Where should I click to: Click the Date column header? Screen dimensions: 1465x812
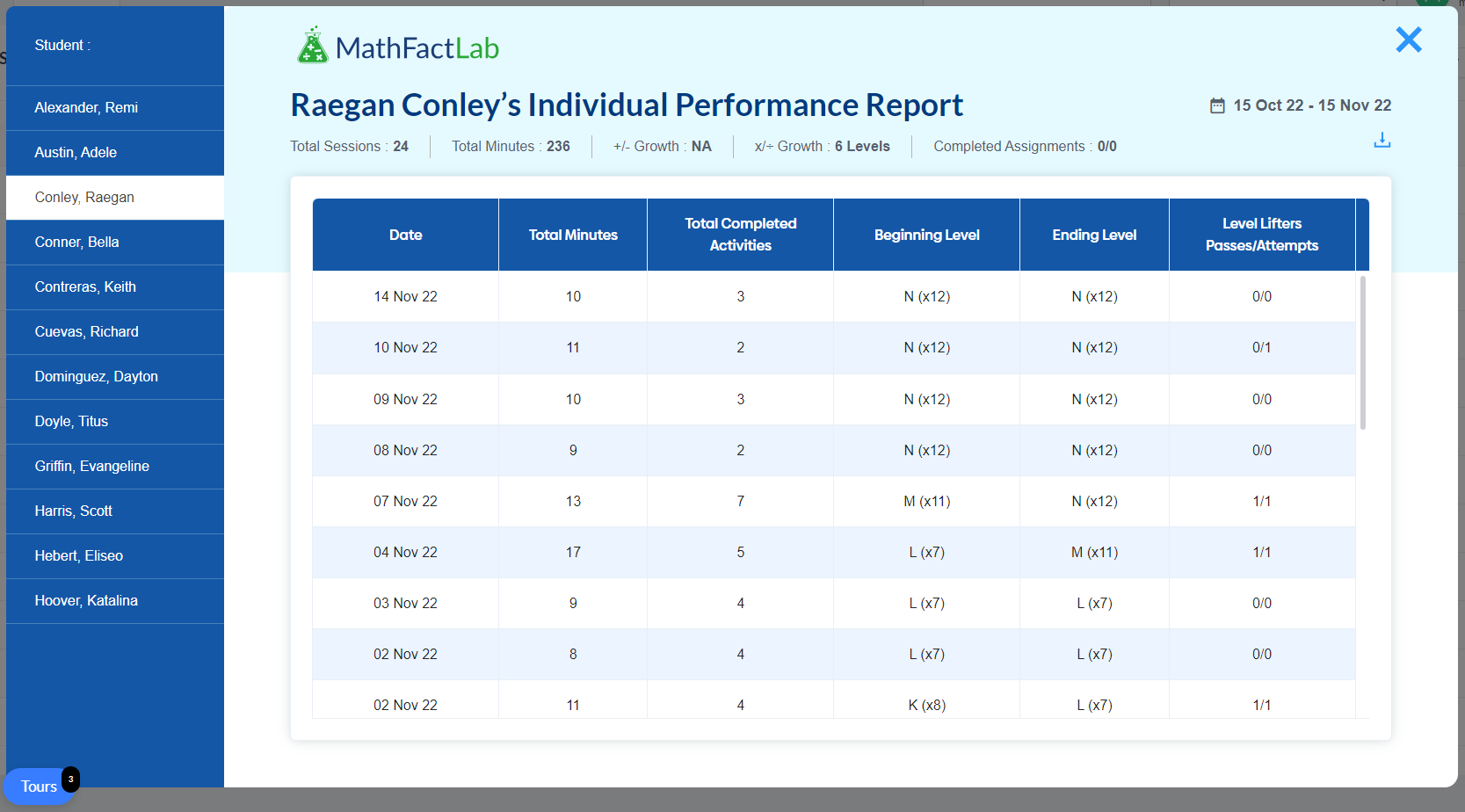point(406,235)
